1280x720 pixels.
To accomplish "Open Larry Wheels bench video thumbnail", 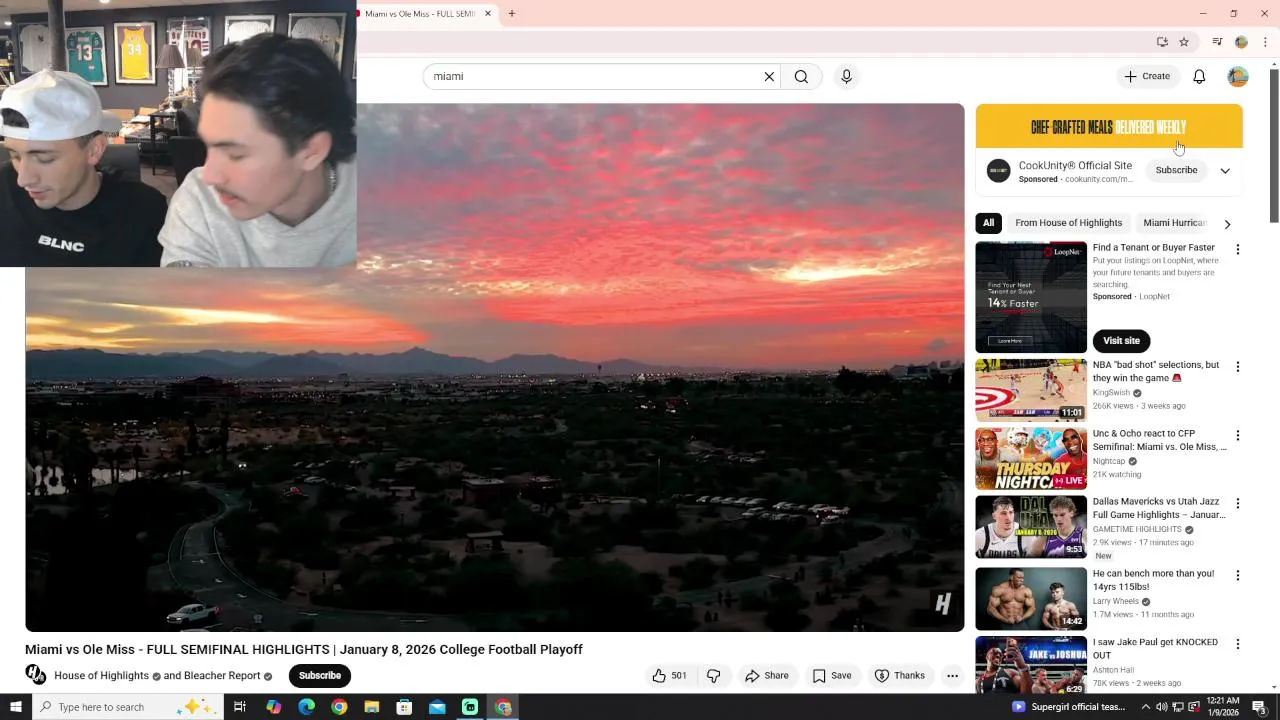I will pos(1031,598).
